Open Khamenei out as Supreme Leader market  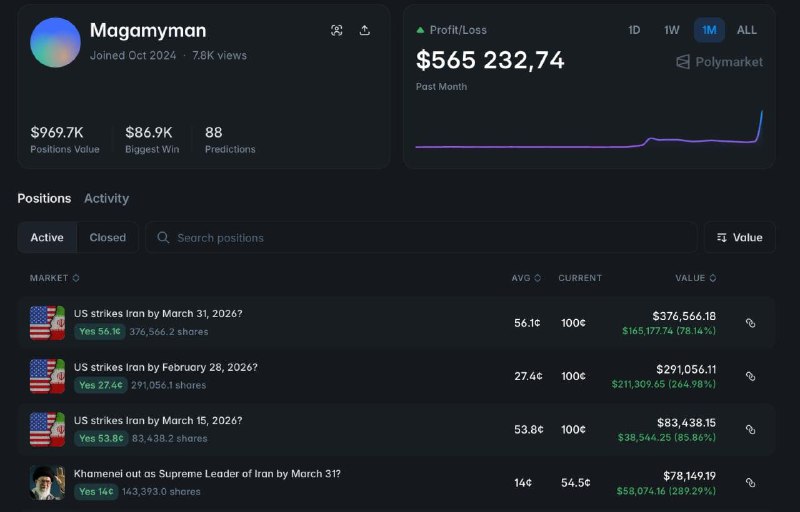207,473
